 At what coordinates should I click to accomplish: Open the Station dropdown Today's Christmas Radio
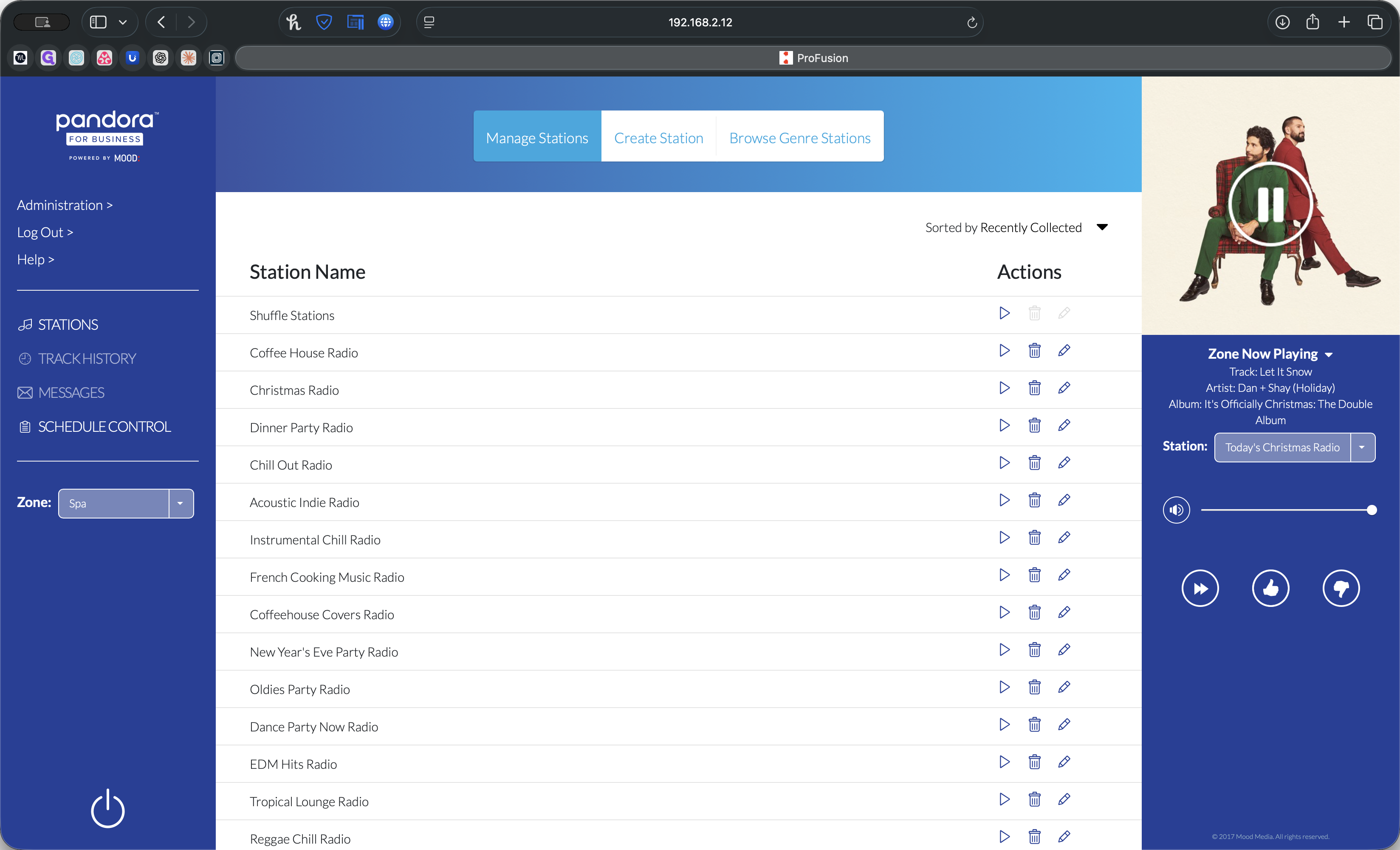1294,448
